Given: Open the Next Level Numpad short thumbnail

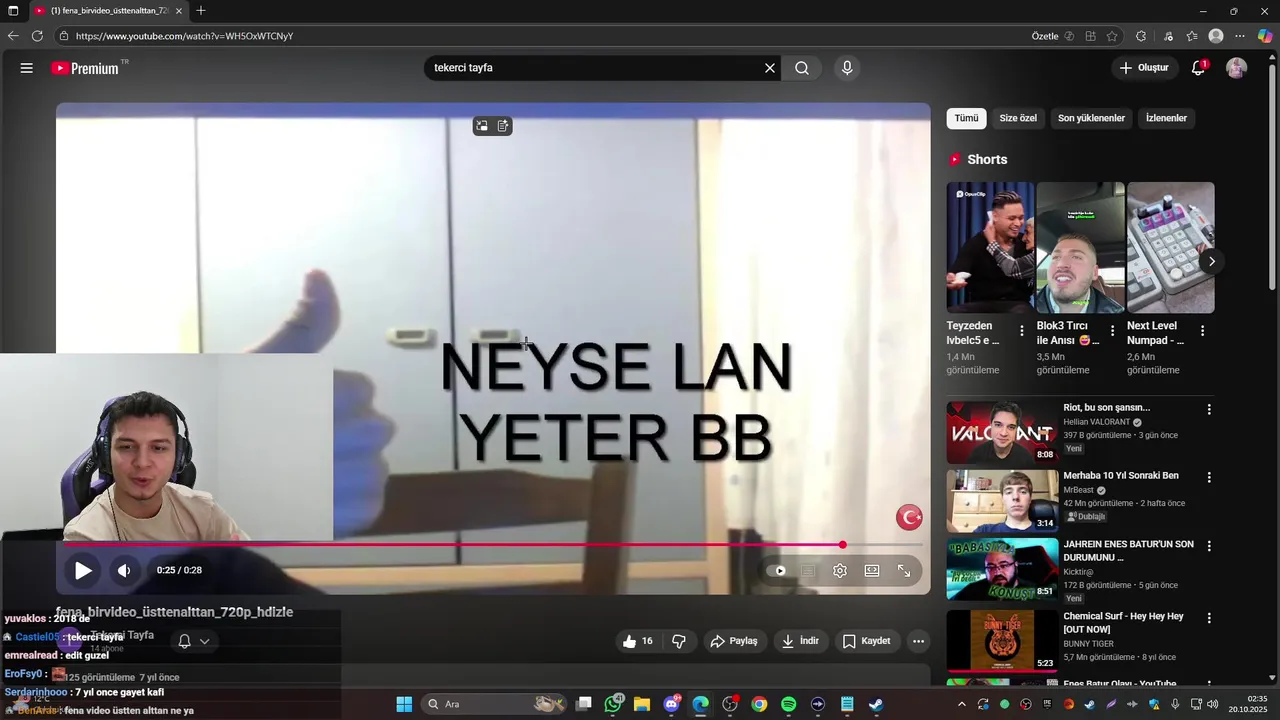Looking at the screenshot, I should pos(1170,248).
